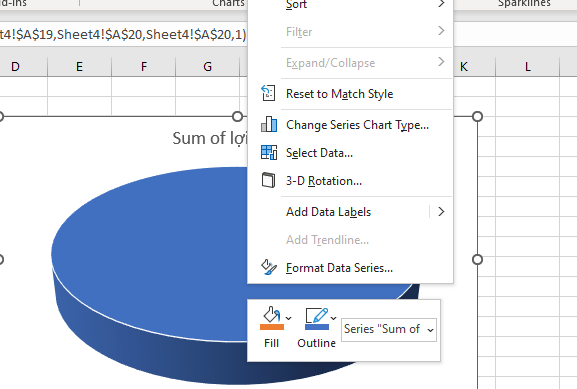Click the blue Outline color bar
The width and height of the screenshot is (577, 389).
click(x=317, y=327)
